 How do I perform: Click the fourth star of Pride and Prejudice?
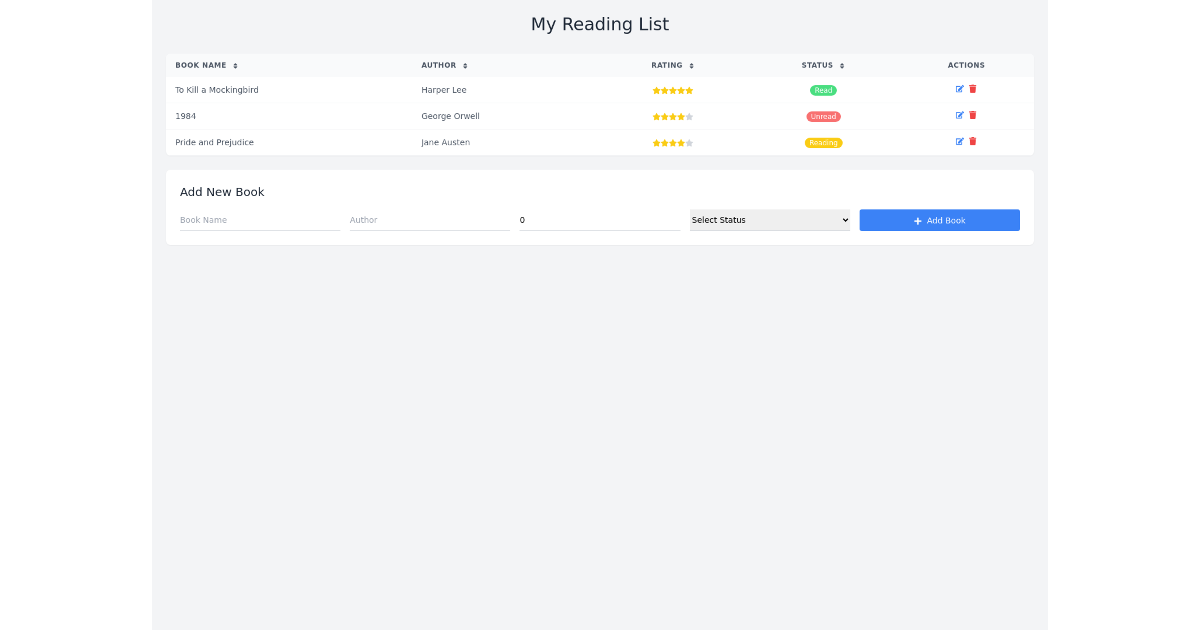click(680, 142)
